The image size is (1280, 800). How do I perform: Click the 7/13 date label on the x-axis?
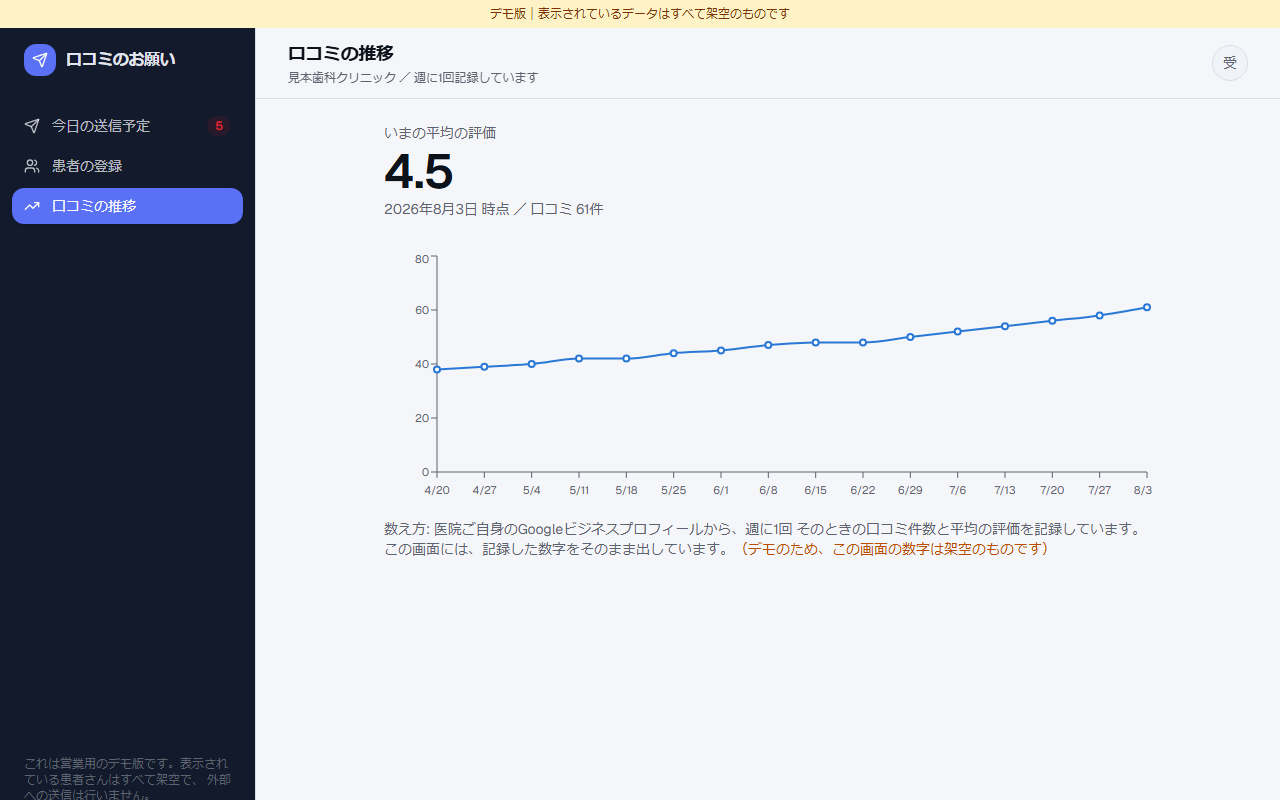1005,490
